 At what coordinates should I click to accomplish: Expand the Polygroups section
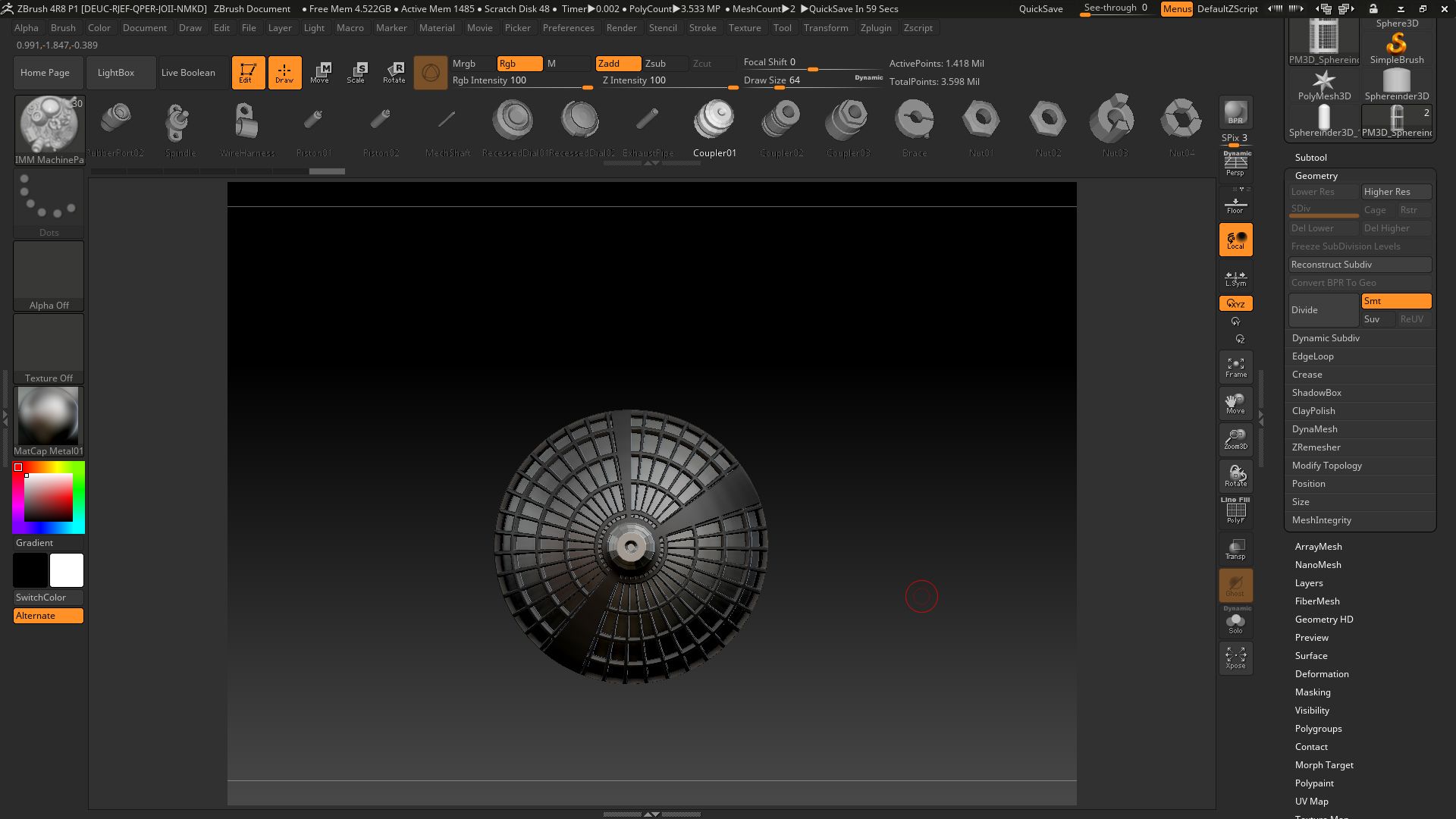(1318, 729)
